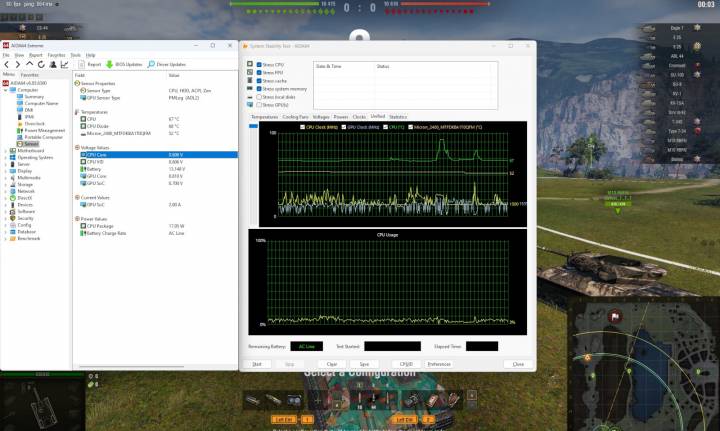Click the system memory module icon

click(x=250, y=88)
